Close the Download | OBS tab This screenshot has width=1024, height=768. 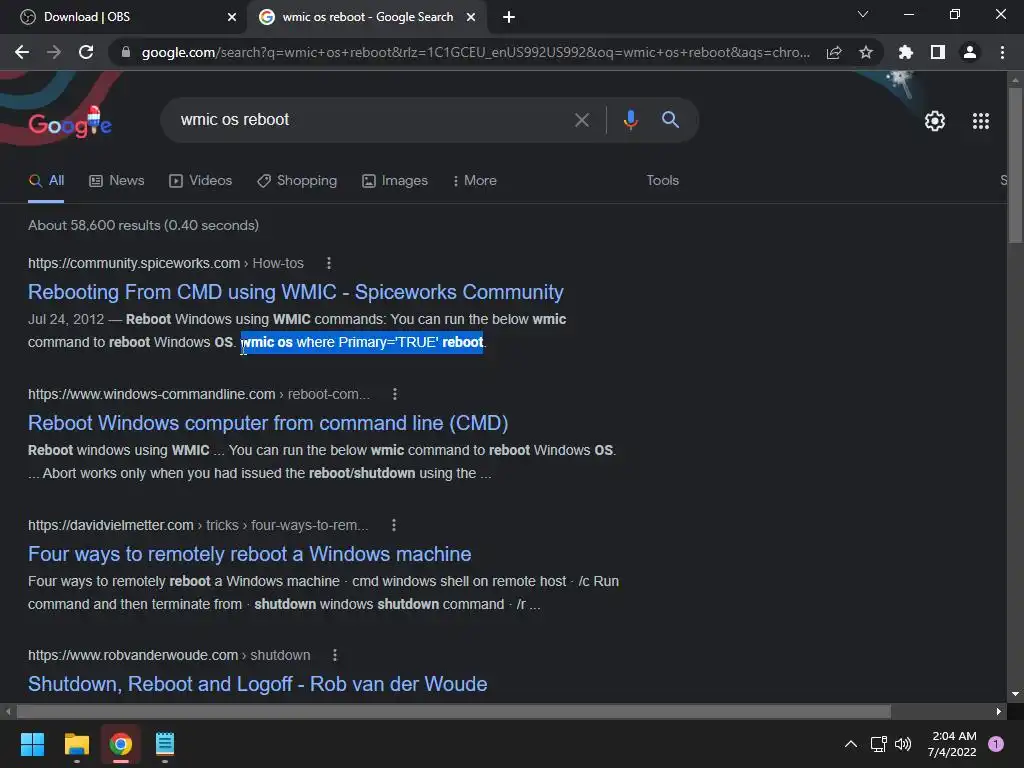coord(232,17)
